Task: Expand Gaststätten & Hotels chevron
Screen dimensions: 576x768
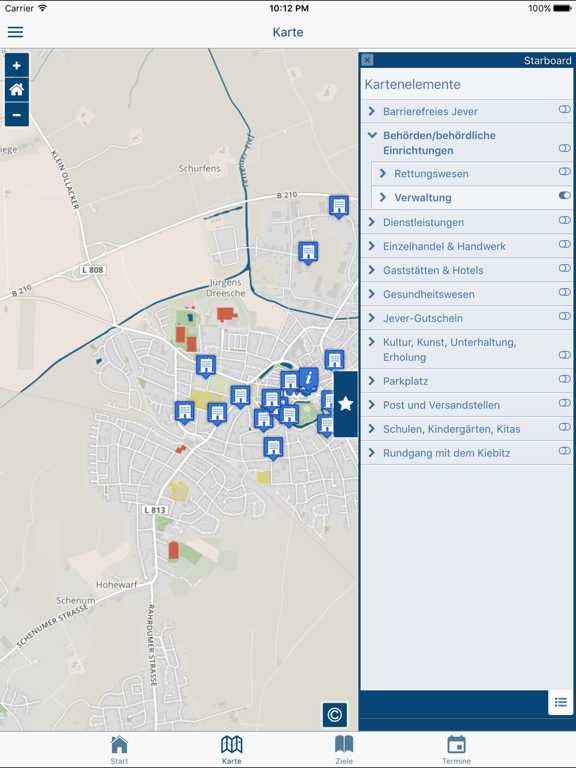Action: point(372,270)
